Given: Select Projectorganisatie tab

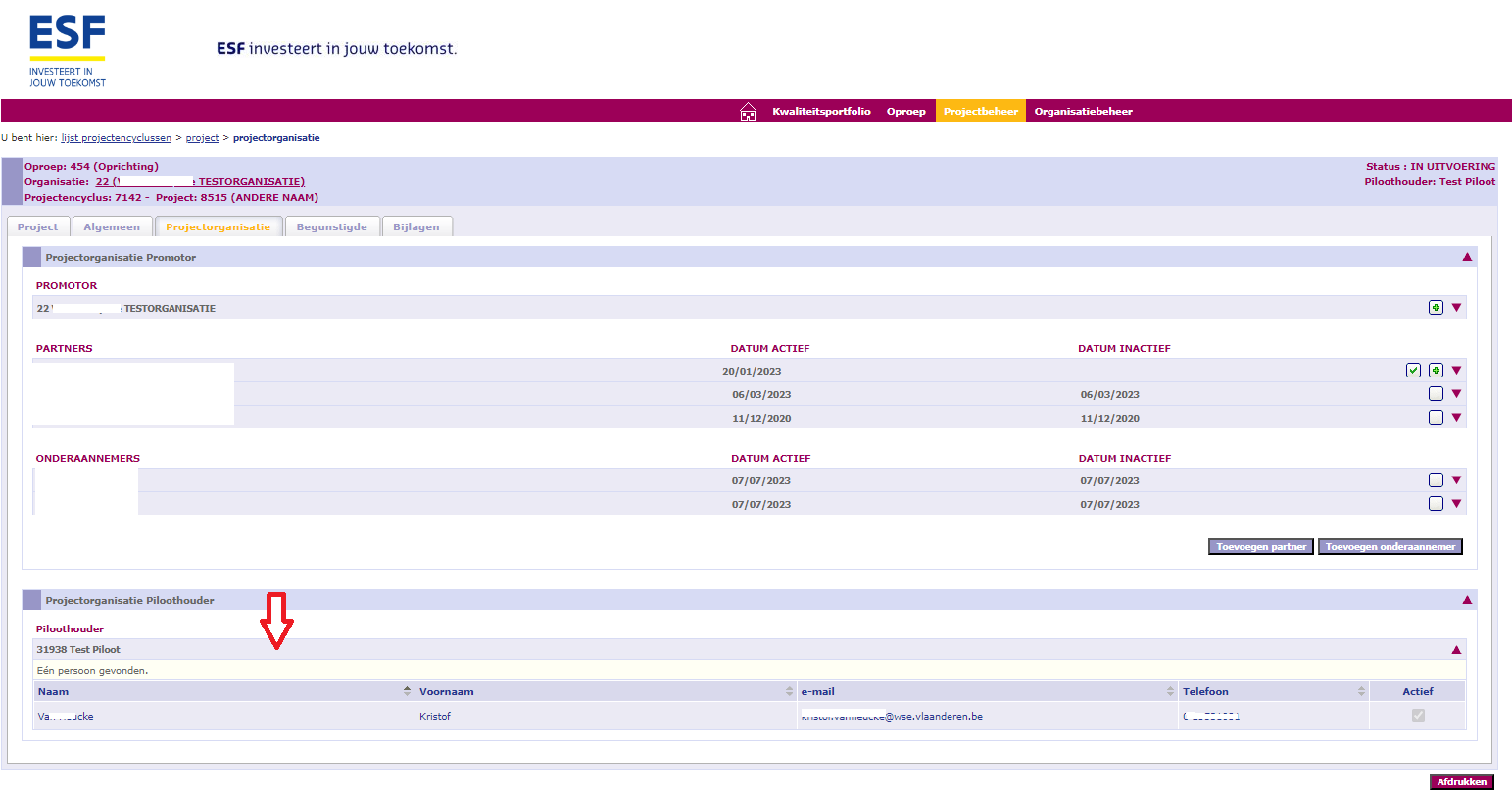Looking at the screenshot, I should click(219, 227).
